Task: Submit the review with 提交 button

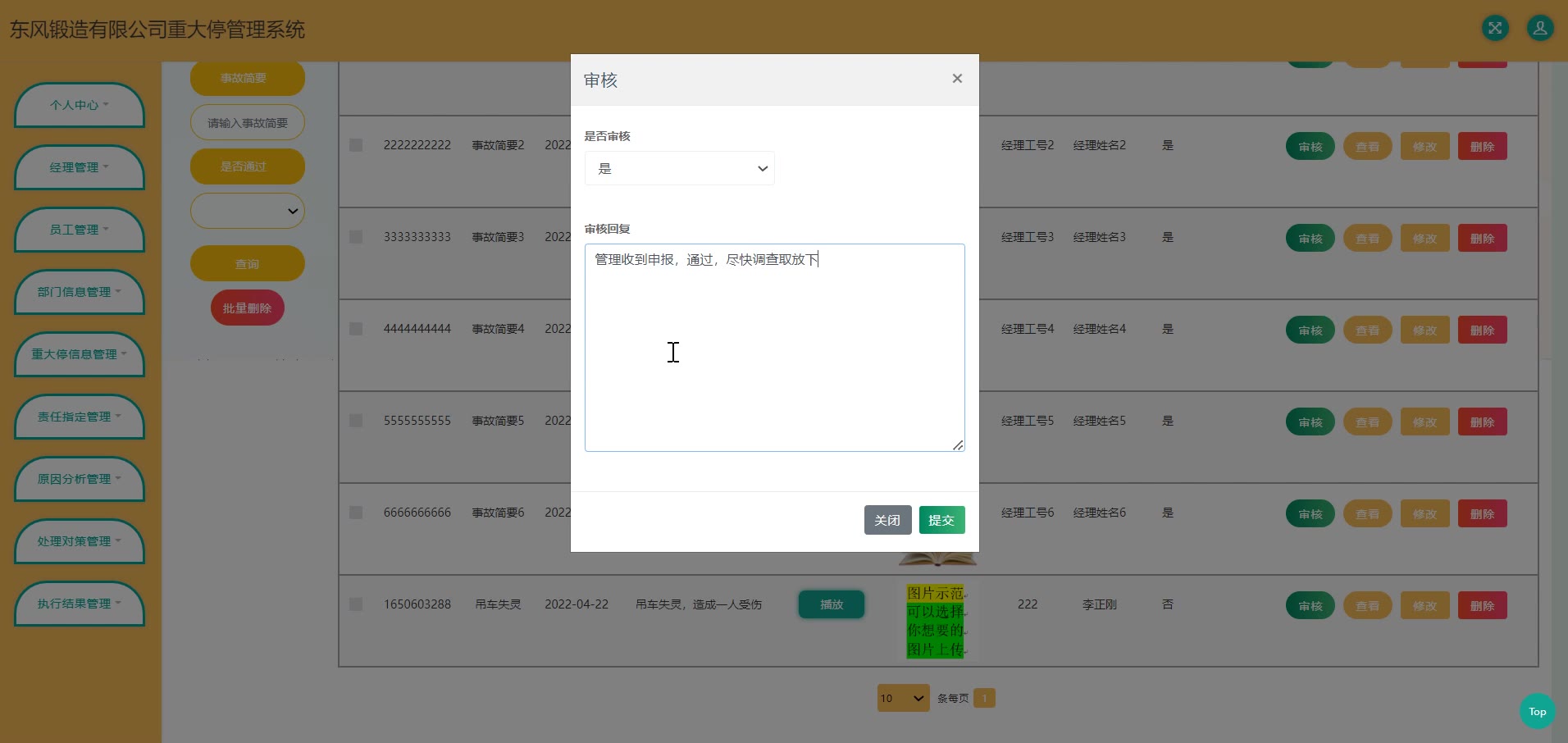Action: point(941,520)
